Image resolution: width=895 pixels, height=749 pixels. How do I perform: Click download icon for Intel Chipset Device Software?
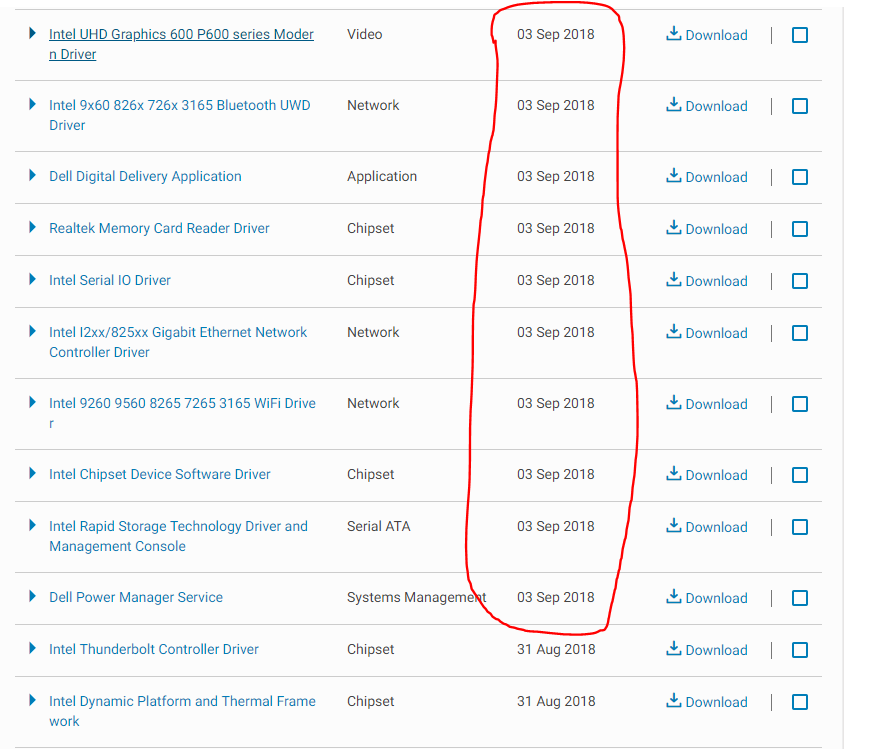coord(674,474)
